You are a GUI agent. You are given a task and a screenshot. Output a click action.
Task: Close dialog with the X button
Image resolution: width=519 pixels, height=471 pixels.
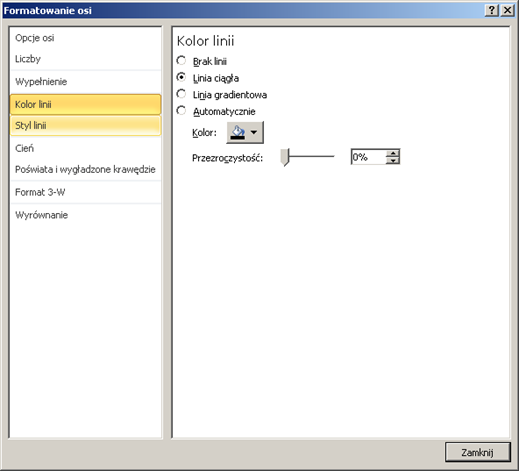tap(508, 10)
